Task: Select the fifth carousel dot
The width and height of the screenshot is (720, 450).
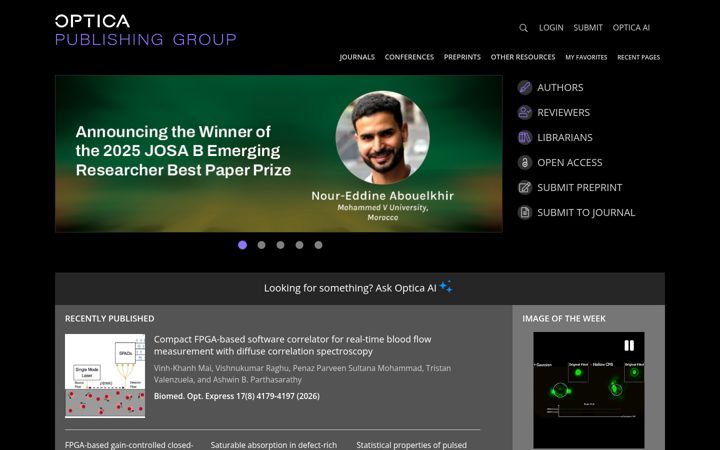Action: point(318,245)
